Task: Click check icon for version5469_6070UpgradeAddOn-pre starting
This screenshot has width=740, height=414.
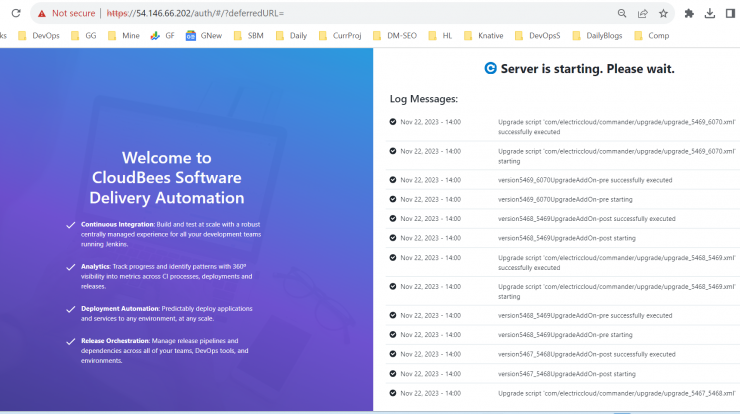Action: pos(393,199)
